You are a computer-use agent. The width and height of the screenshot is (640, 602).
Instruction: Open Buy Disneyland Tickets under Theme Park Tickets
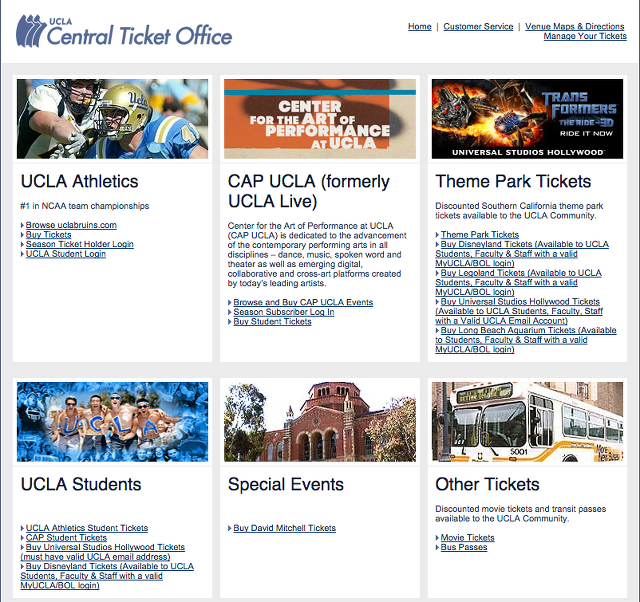click(522, 254)
